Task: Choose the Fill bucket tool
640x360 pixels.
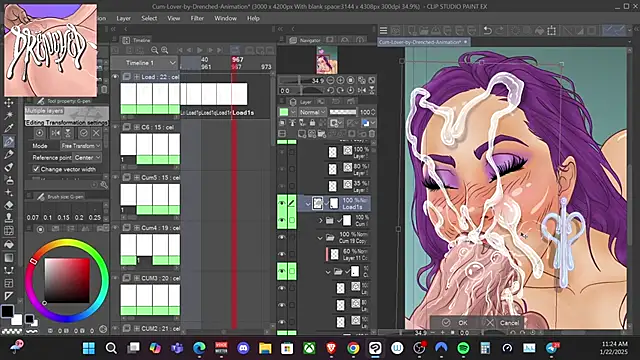Action: coord(9,244)
